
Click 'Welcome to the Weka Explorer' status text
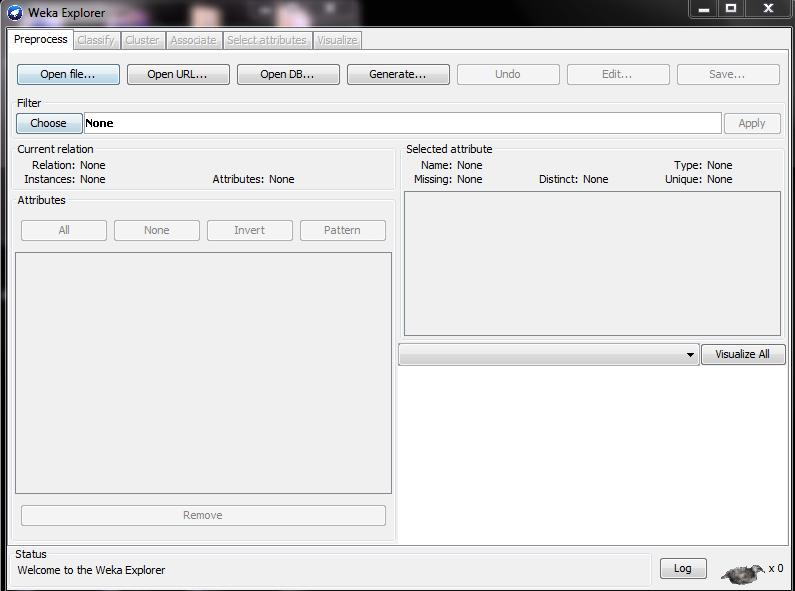91,570
